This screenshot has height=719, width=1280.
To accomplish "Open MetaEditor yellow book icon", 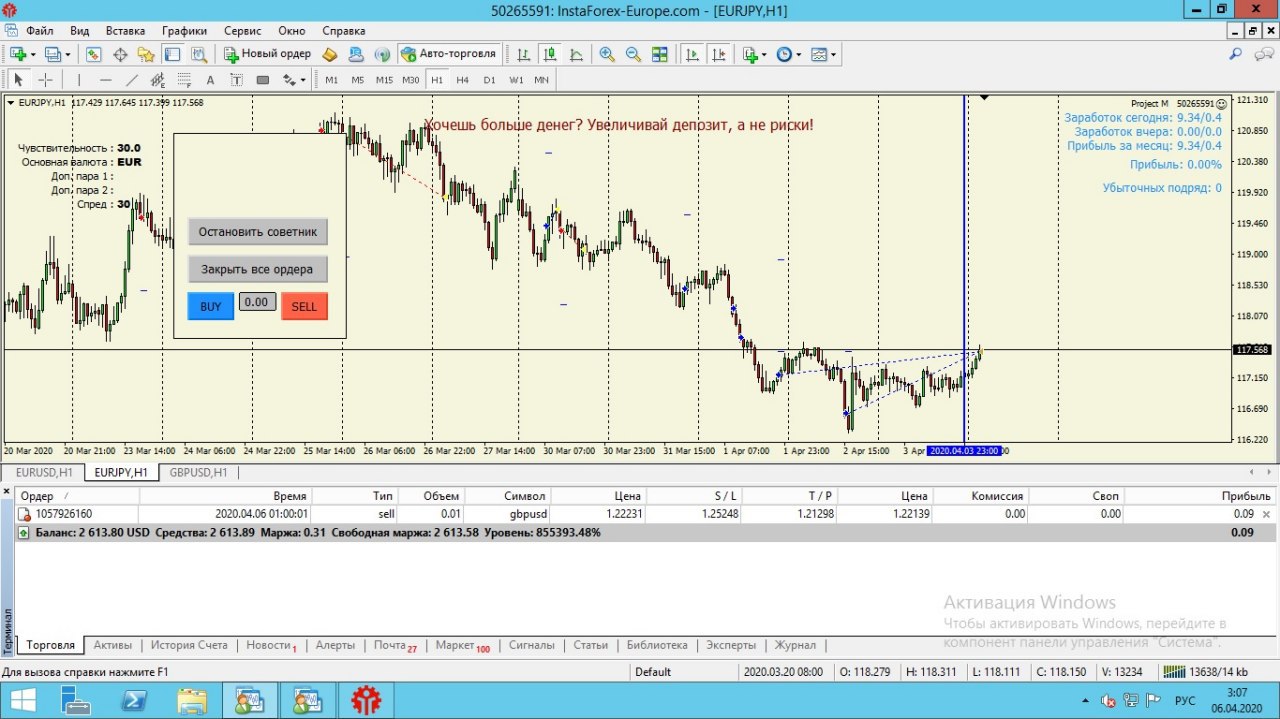I will pyautogui.click(x=330, y=54).
